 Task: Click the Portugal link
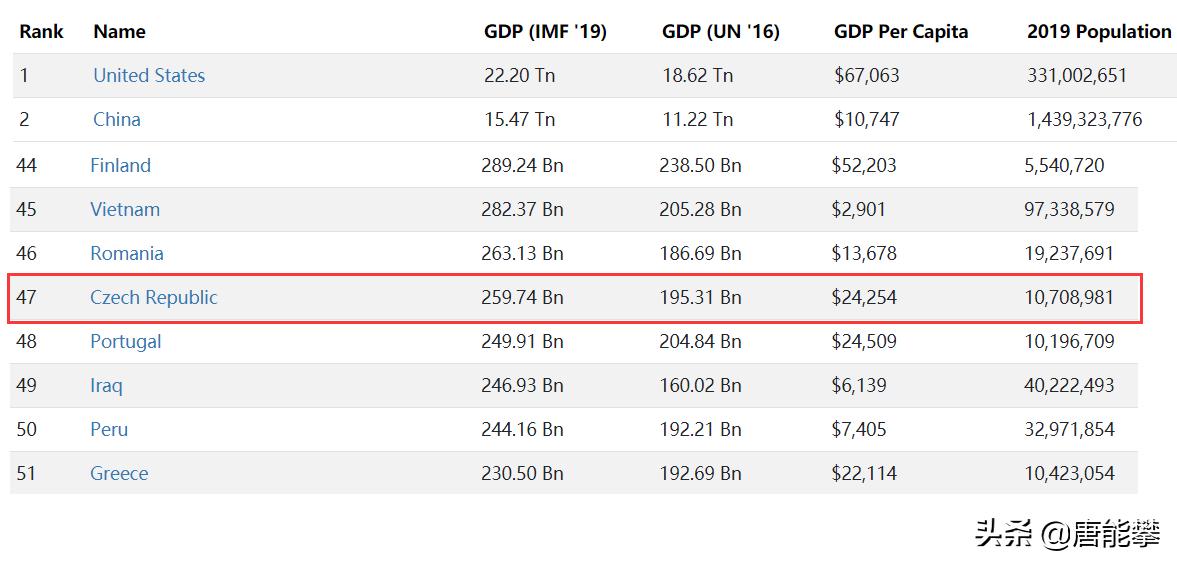[126, 342]
